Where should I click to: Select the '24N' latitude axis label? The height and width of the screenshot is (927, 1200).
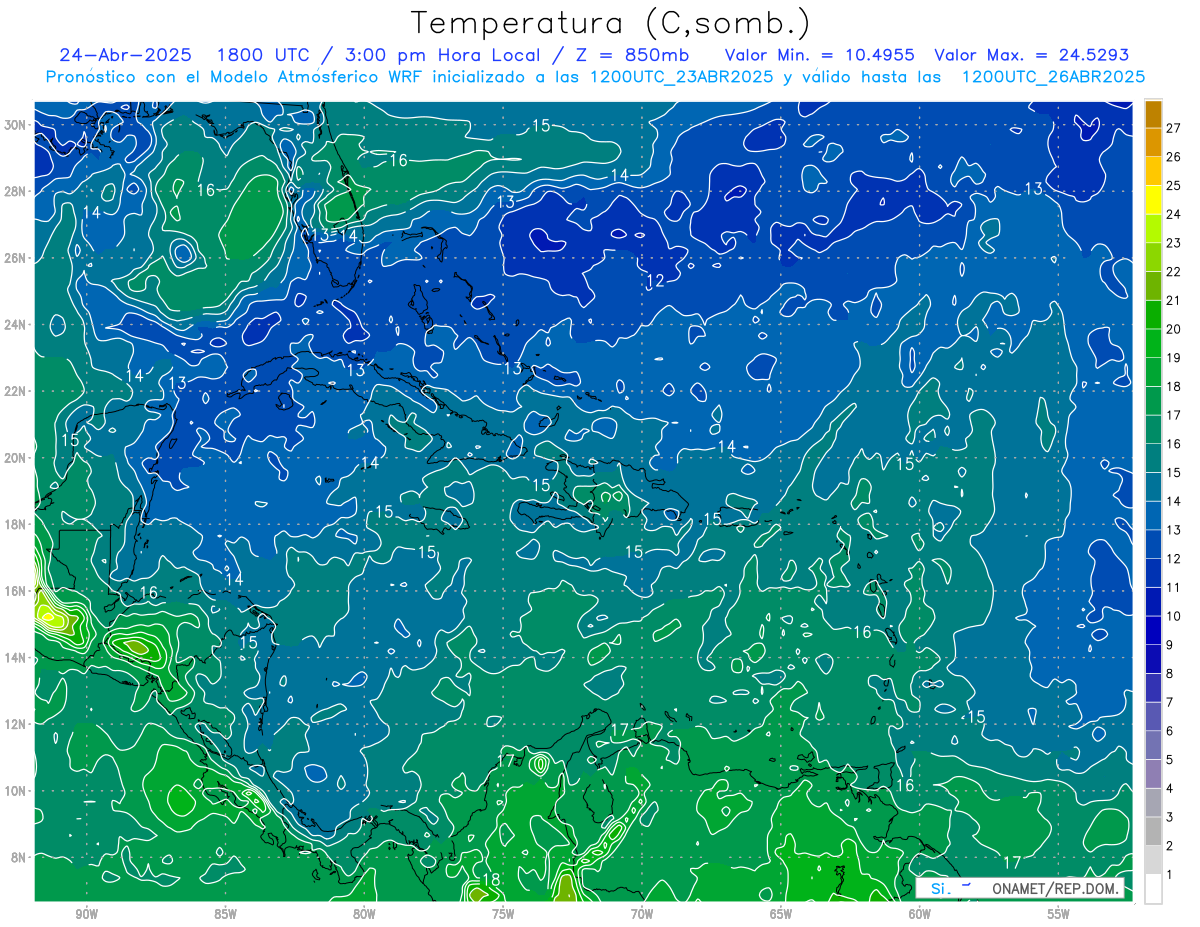15,324
